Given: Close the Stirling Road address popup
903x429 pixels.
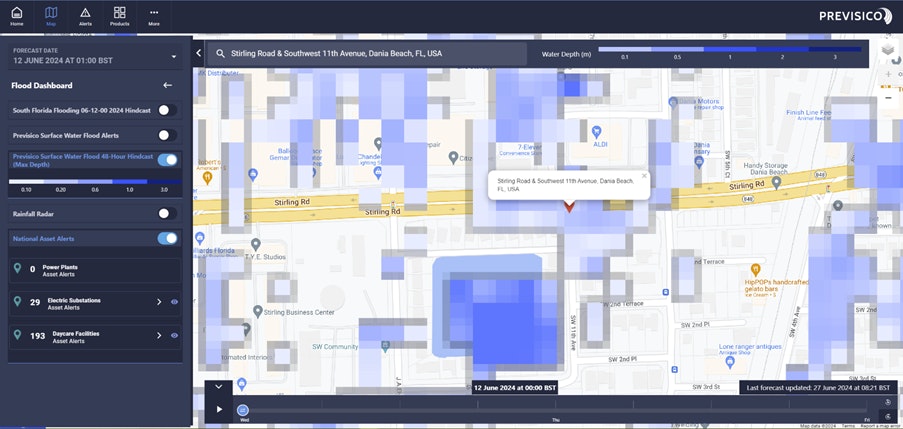Looking at the screenshot, I should 644,176.
